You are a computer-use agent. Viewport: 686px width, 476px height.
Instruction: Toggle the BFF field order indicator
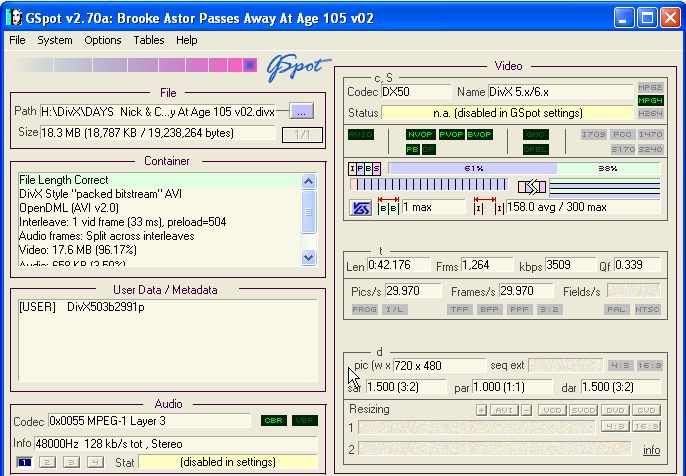click(x=489, y=310)
